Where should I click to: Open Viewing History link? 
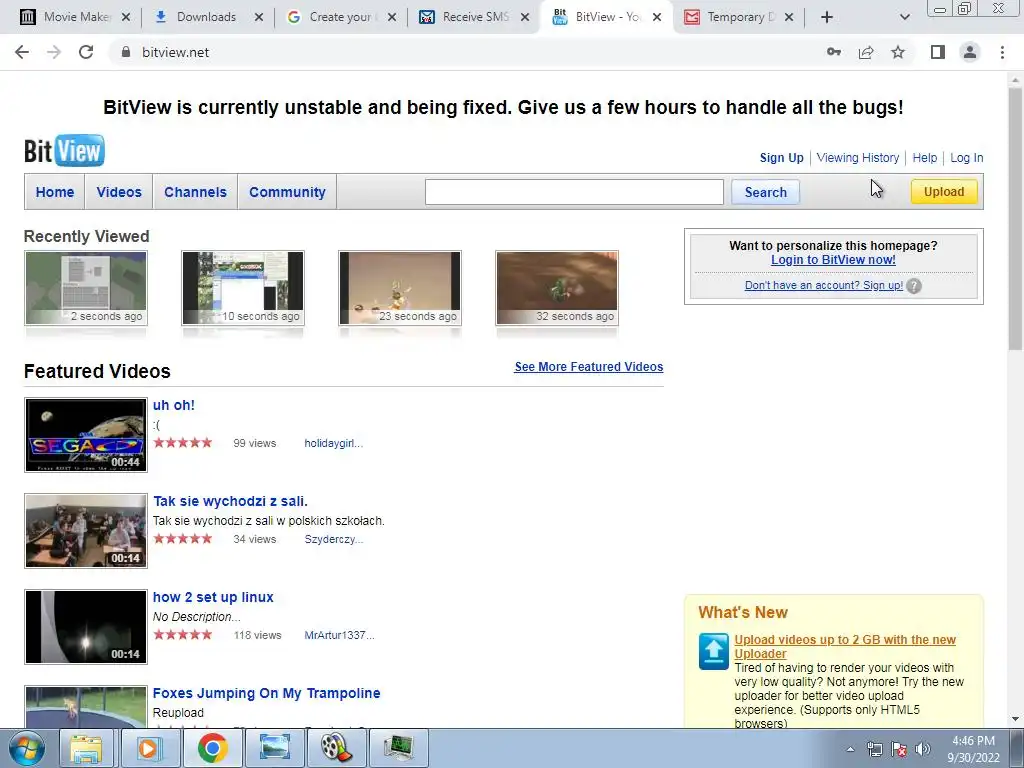point(857,157)
